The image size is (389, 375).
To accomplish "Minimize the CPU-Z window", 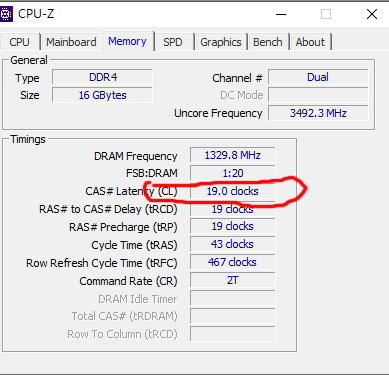I will point(281,14).
